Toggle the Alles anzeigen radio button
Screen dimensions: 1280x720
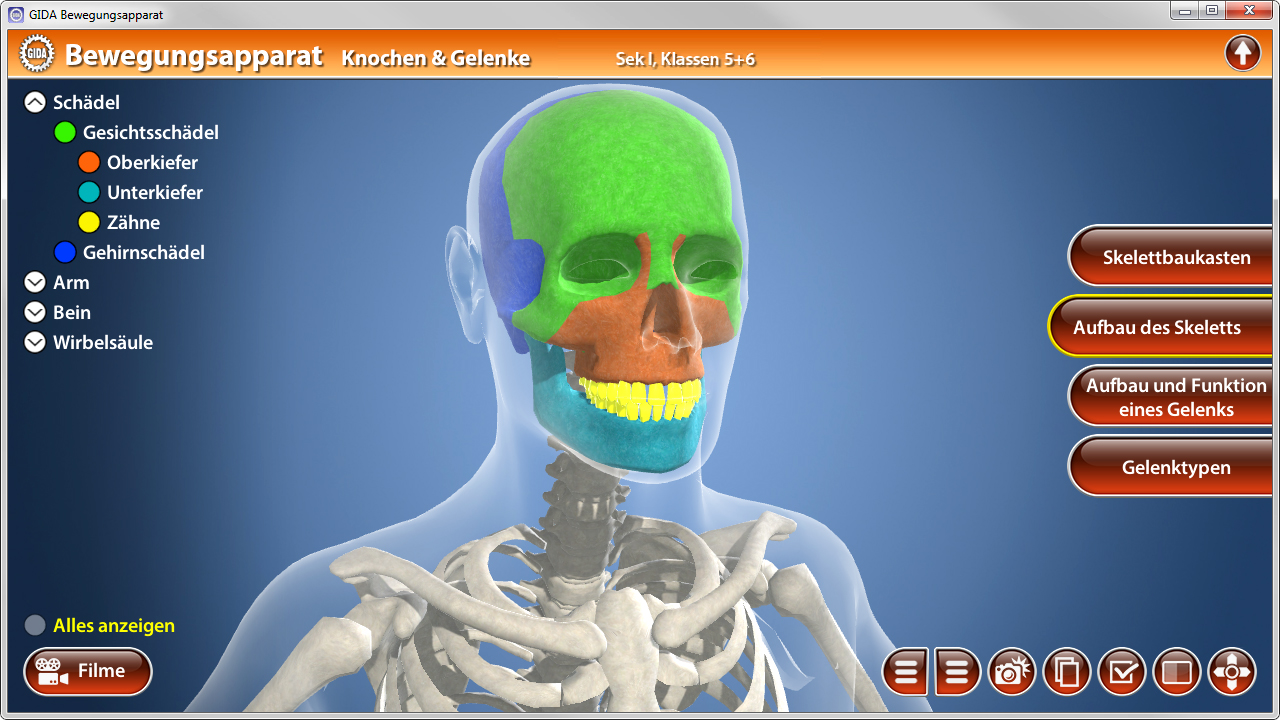click(x=35, y=626)
